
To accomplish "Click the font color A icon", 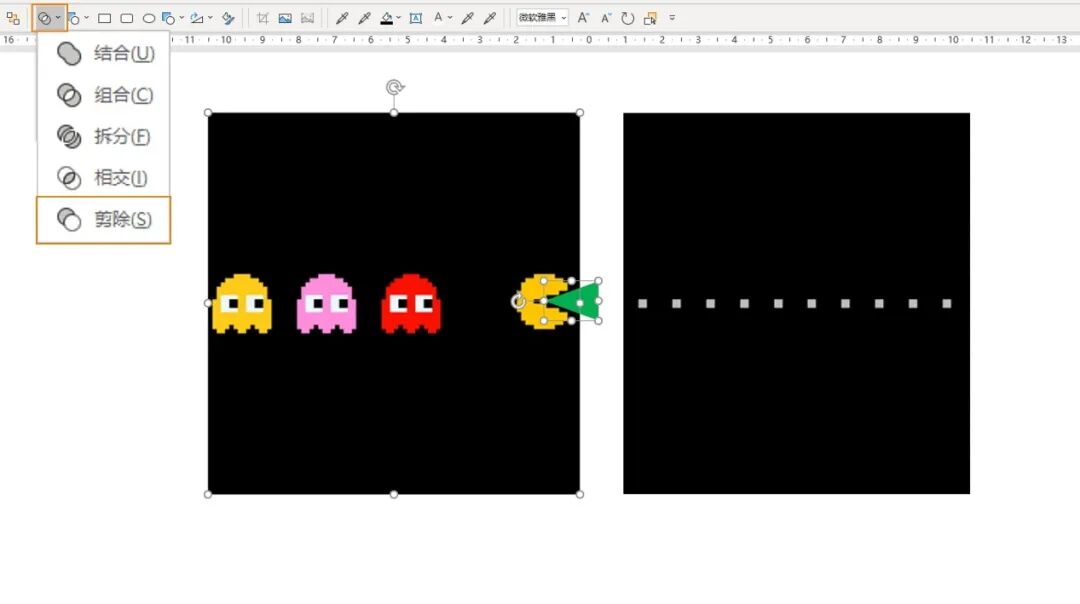I will pyautogui.click(x=438, y=18).
